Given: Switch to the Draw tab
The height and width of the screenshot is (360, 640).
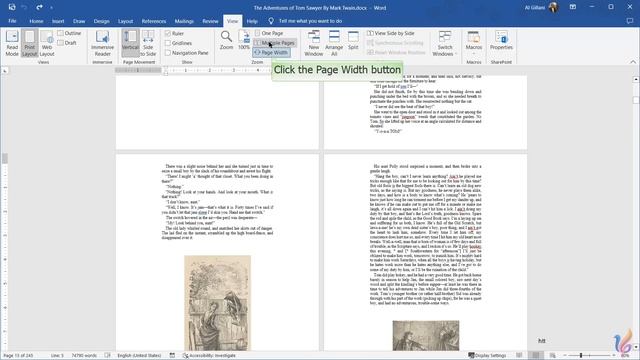Looking at the screenshot, I should pos(79,21).
